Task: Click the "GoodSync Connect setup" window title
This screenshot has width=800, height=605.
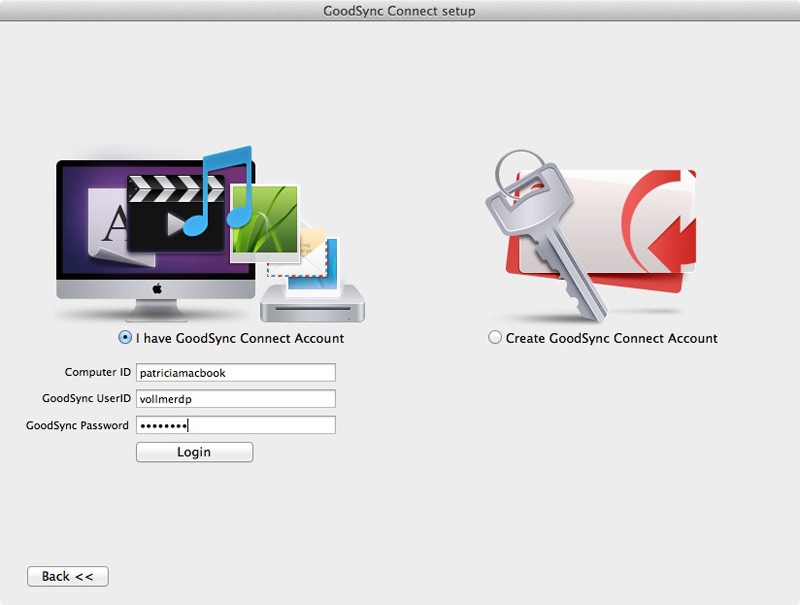Action: pos(399,11)
